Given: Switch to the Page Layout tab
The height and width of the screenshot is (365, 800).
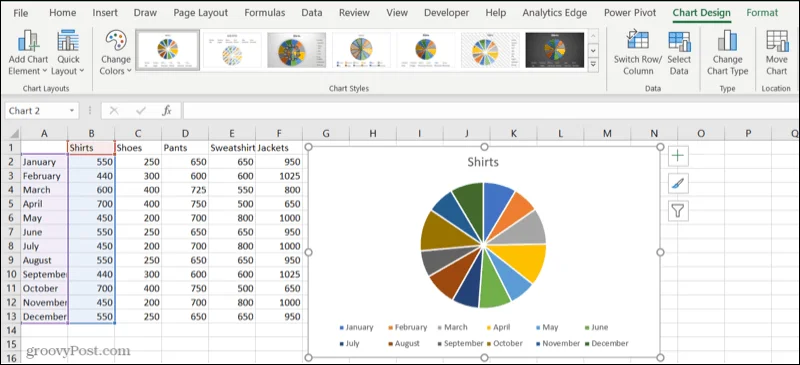Looking at the screenshot, I should 201,13.
